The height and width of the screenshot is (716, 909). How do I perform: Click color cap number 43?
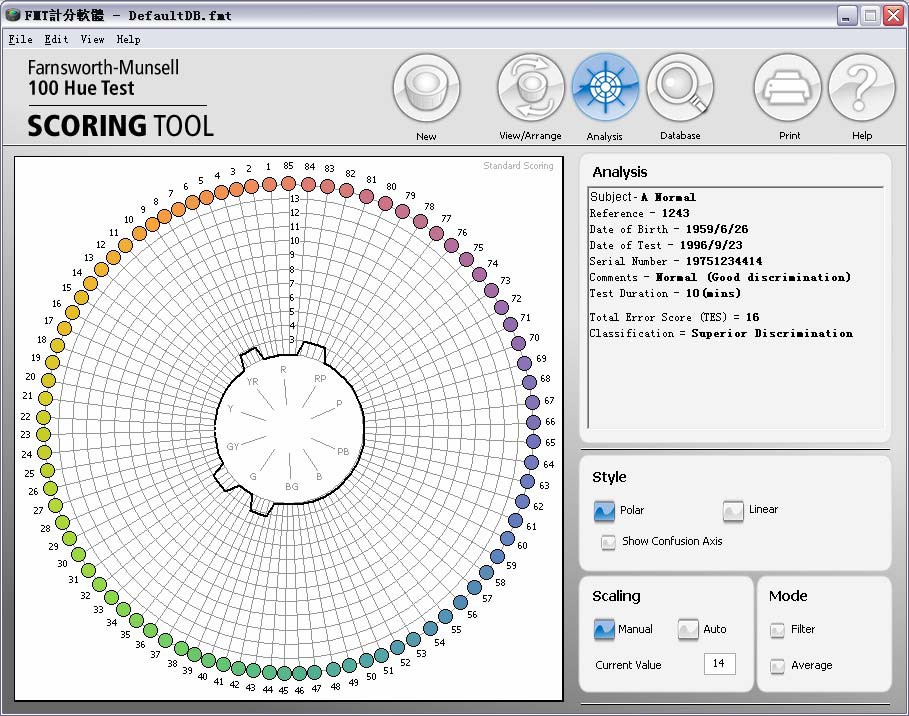tap(252, 670)
